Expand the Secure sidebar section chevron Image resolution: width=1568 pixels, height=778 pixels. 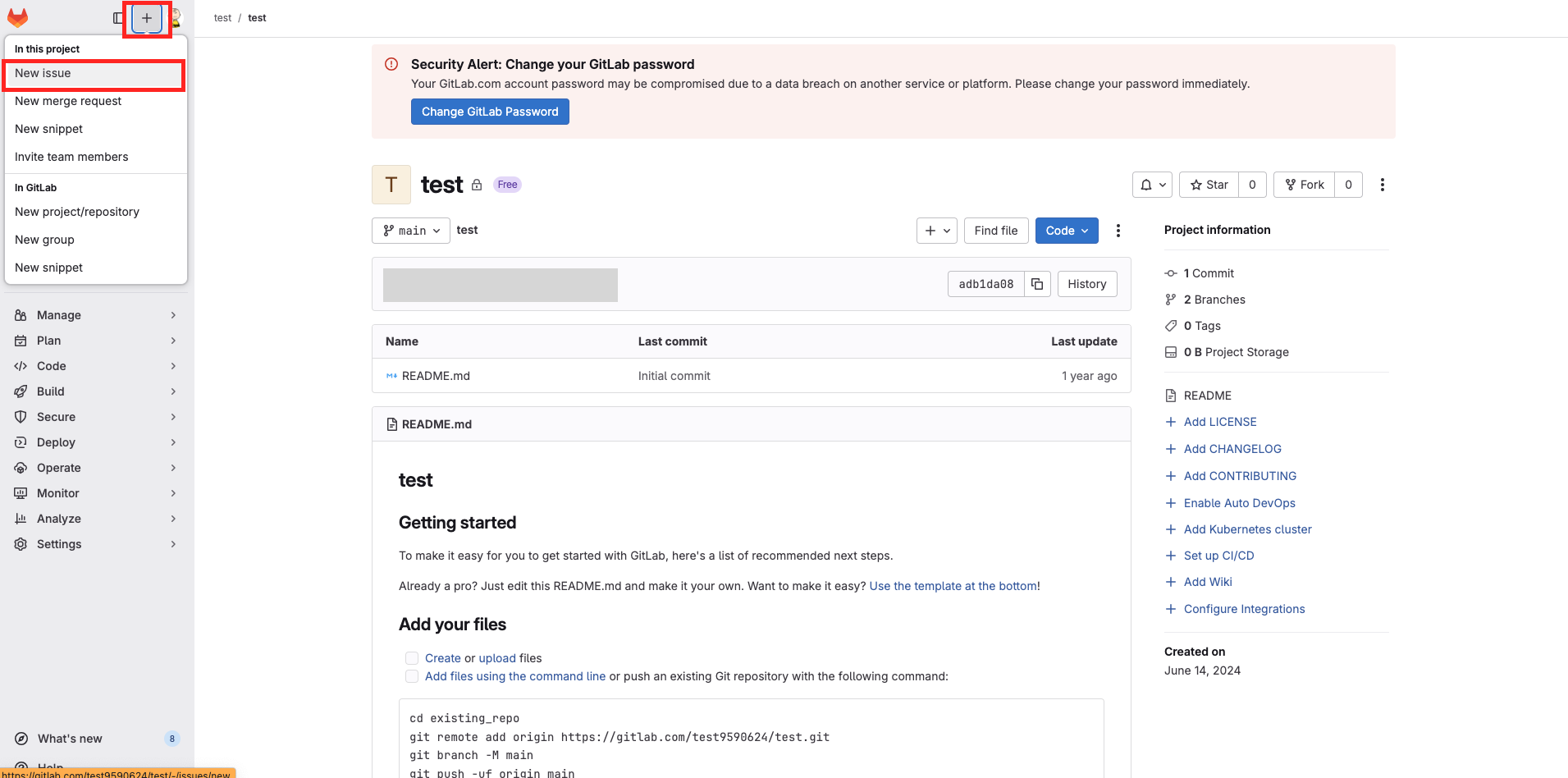click(x=173, y=417)
